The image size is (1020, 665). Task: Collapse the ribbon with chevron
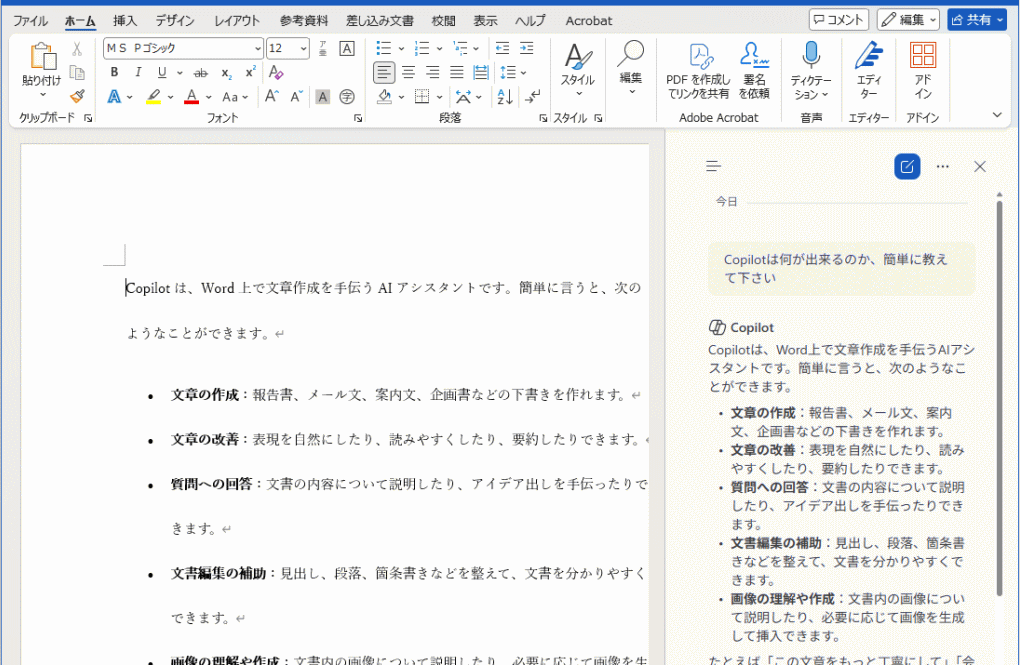997,115
